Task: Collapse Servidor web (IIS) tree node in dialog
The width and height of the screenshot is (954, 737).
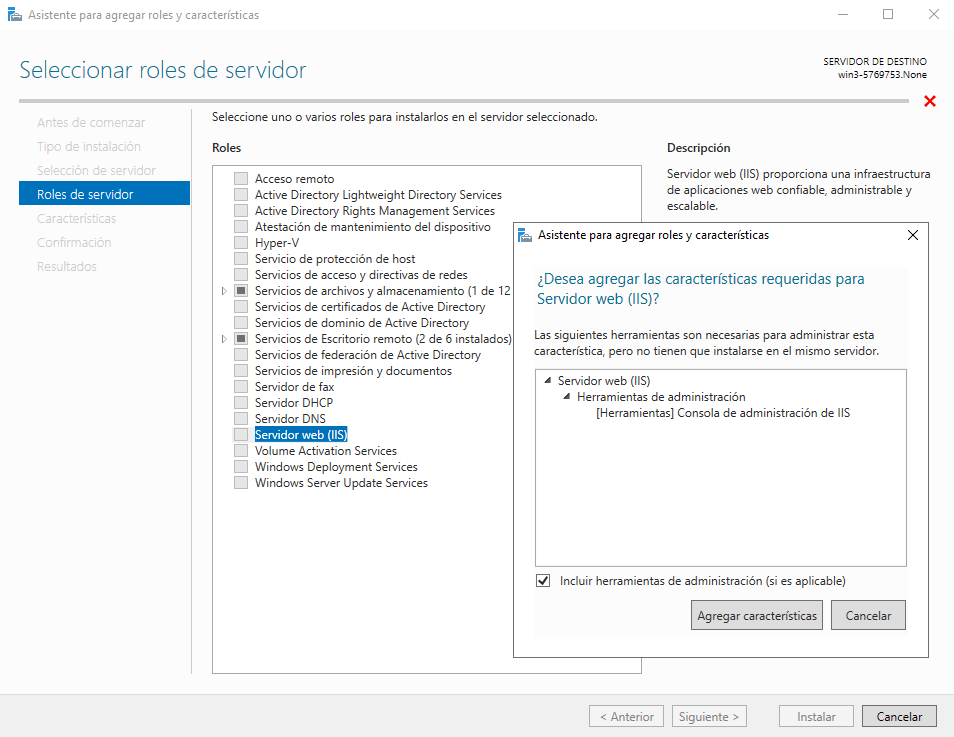Action: 547,381
